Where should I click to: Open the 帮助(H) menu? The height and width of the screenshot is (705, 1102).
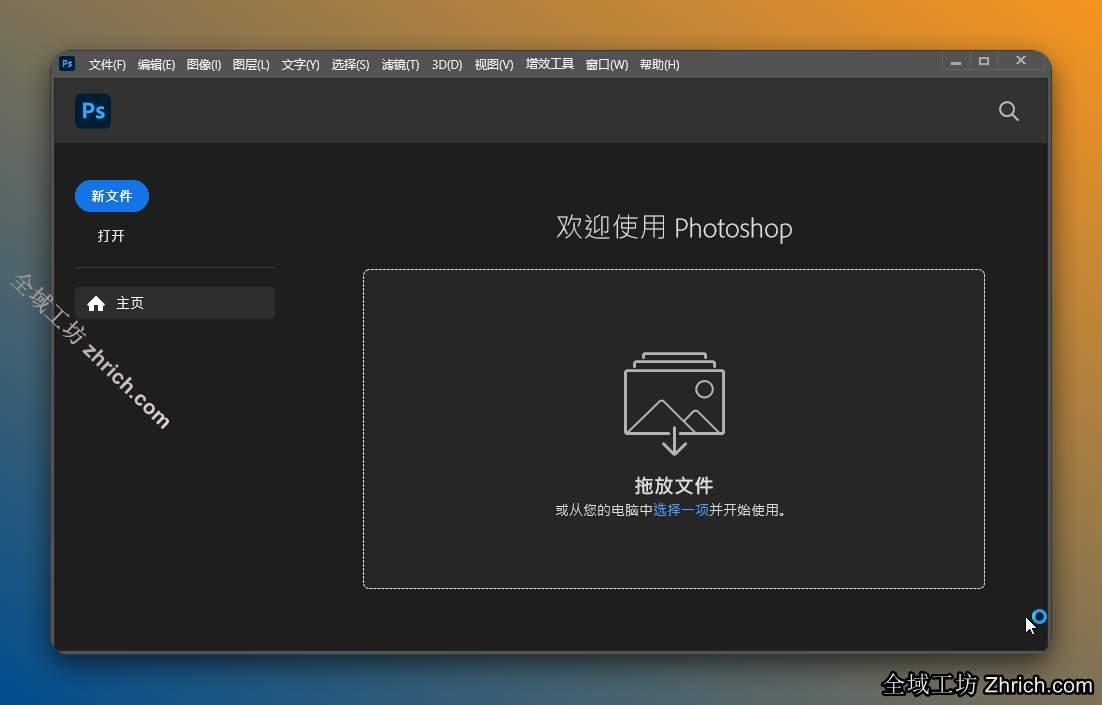(x=659, y=65)
